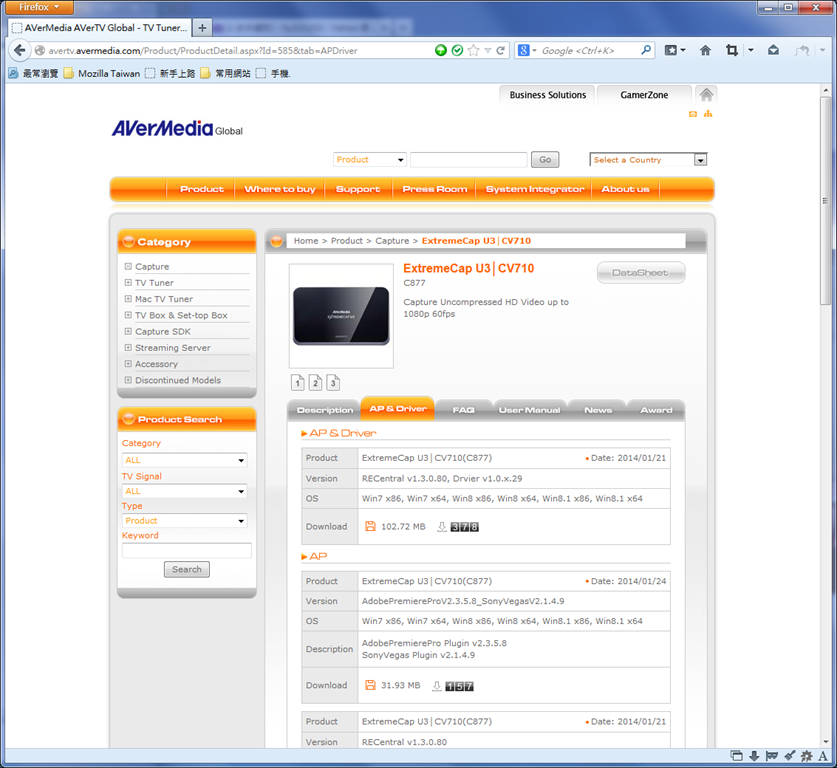The image size is (837, 768).
Task: Click the Keyword input field
Action: pos(187,550)
